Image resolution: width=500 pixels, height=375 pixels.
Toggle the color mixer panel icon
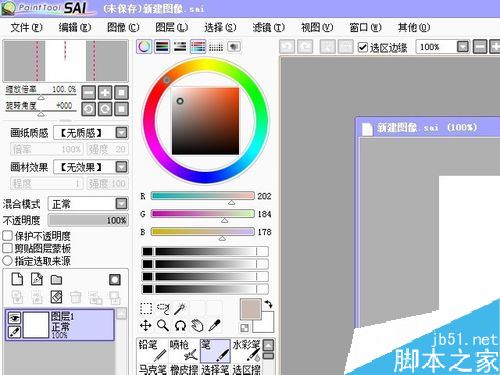[198, 47]
